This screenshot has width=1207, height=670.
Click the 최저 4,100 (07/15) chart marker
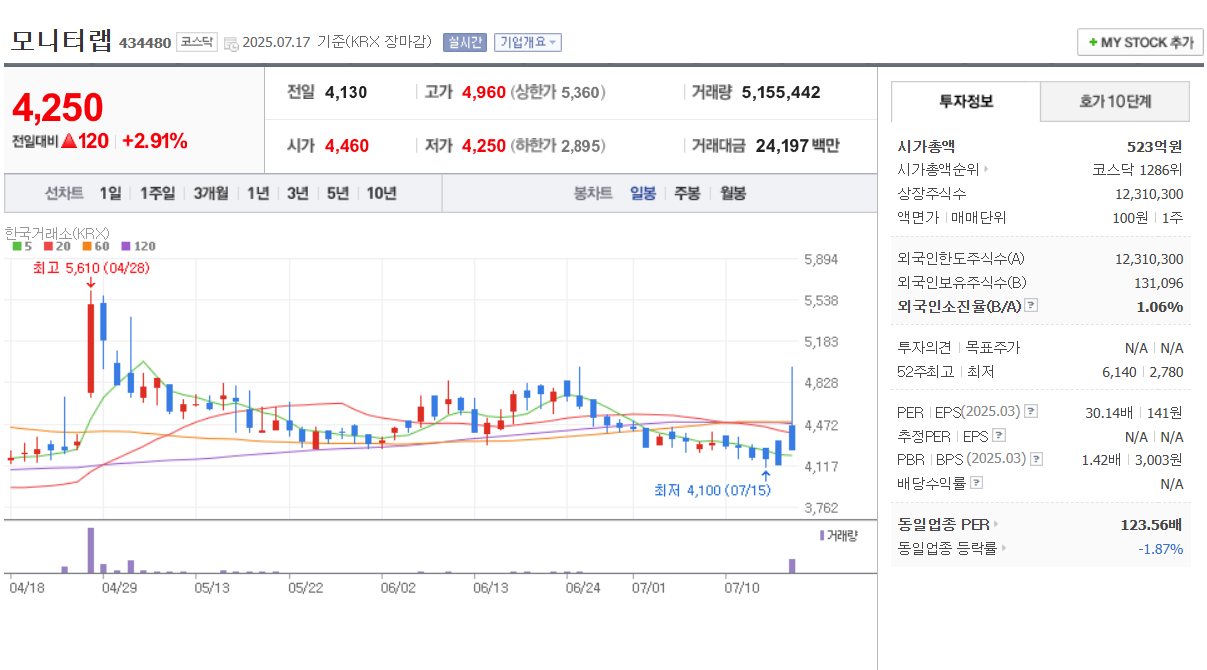pos(712,490)
